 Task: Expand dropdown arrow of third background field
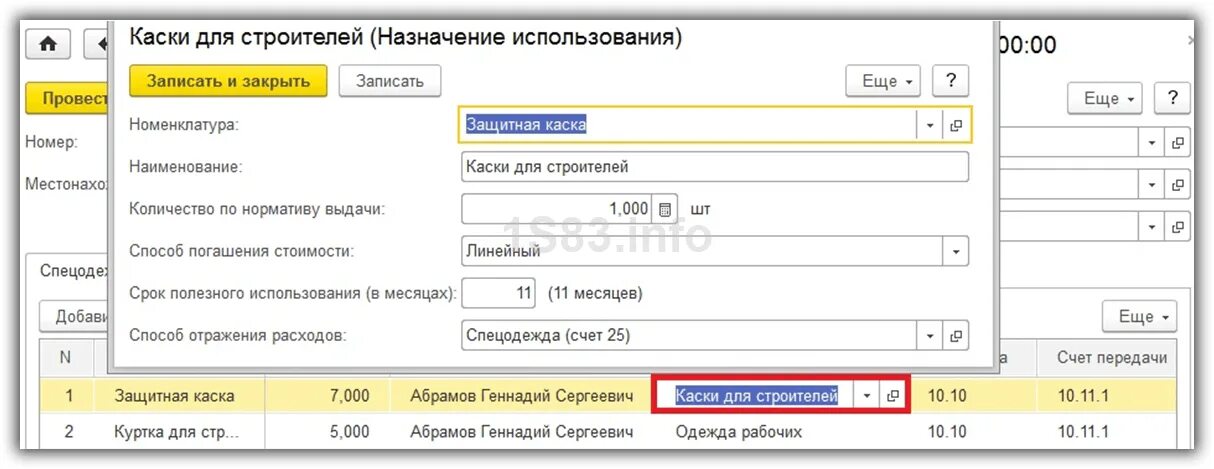[1154, 227]
